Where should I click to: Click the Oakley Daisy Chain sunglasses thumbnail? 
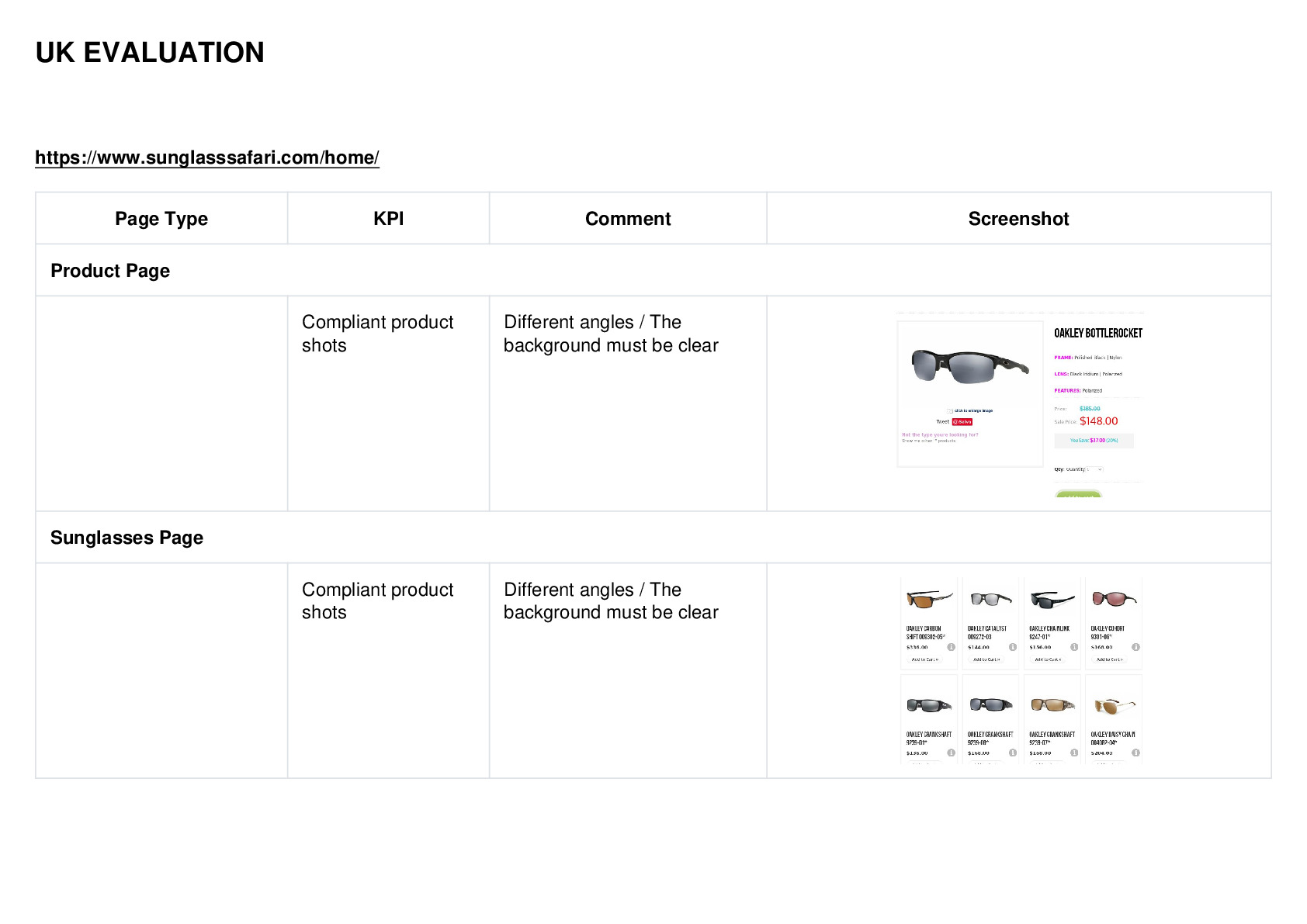click(x=1114, y=704)
